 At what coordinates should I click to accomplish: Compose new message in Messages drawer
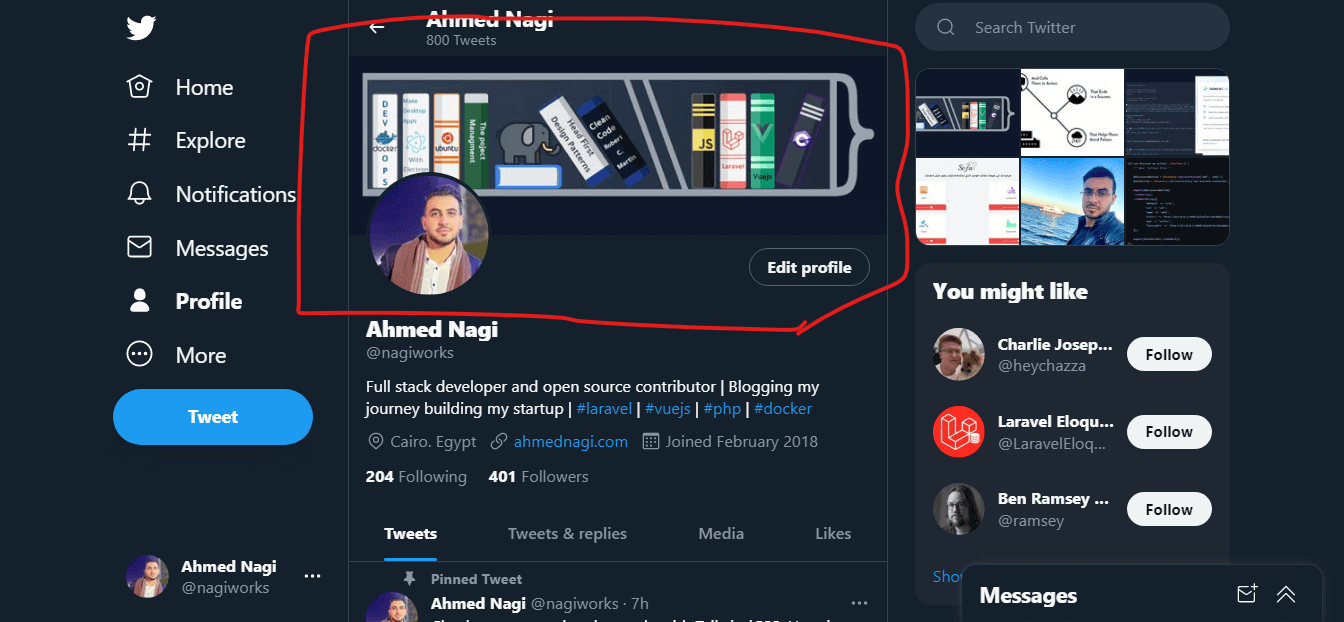click(1246, 594)
